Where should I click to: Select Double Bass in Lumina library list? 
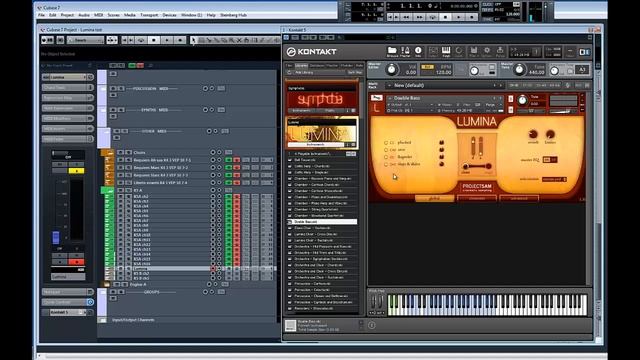pos(322,222)
